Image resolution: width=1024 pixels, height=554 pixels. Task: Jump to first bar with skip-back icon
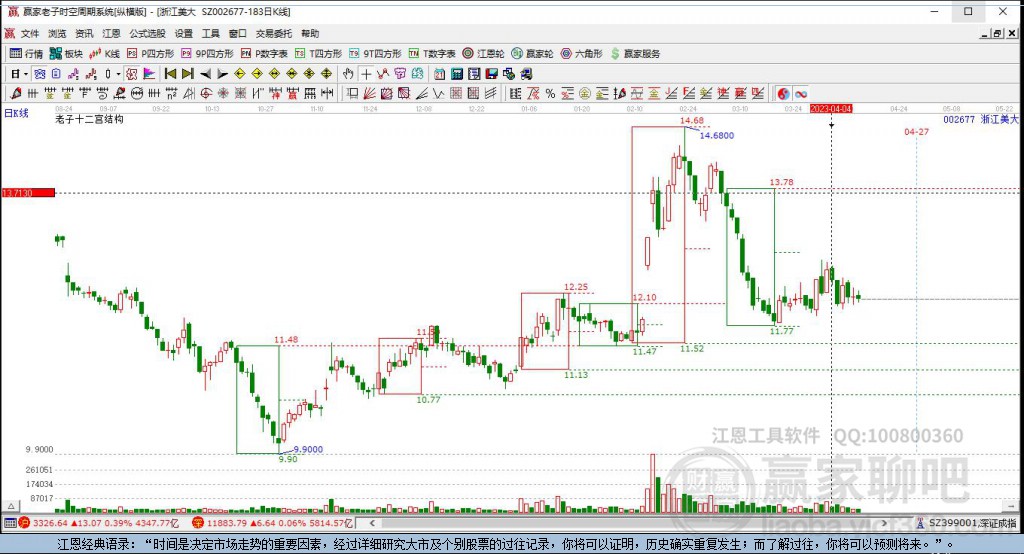coord(170,74)
